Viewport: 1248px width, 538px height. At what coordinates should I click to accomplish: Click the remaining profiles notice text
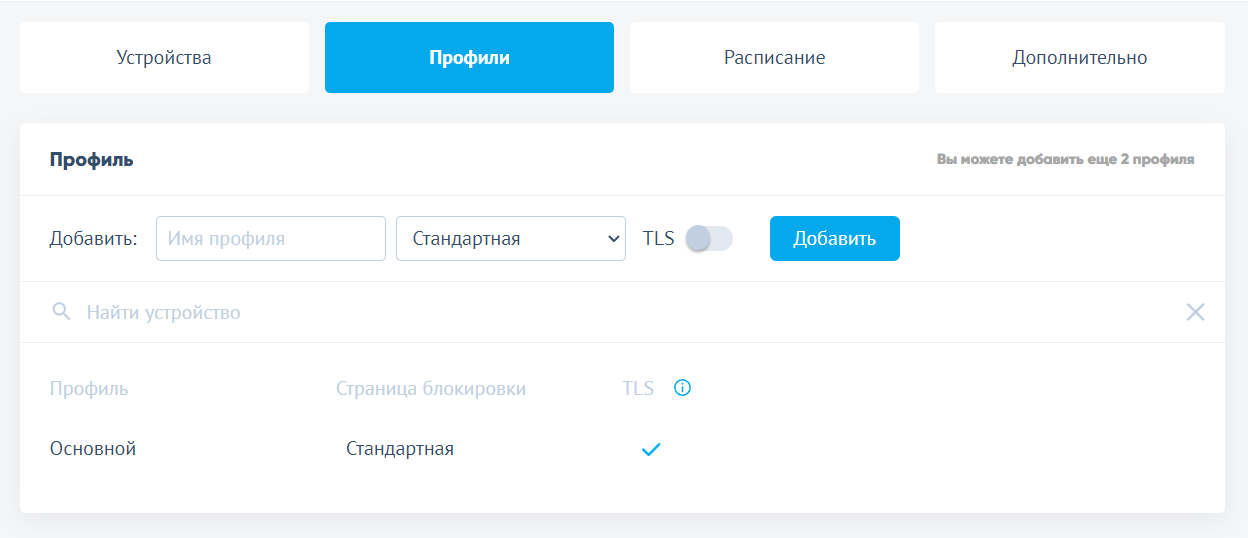1065,160
